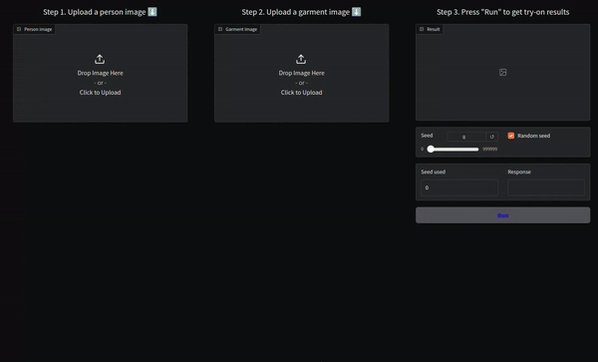Click 'Drop Image Here' in Person image area
Screen dimensions: 598x362
pyautogui.click(x=100, y=73)
